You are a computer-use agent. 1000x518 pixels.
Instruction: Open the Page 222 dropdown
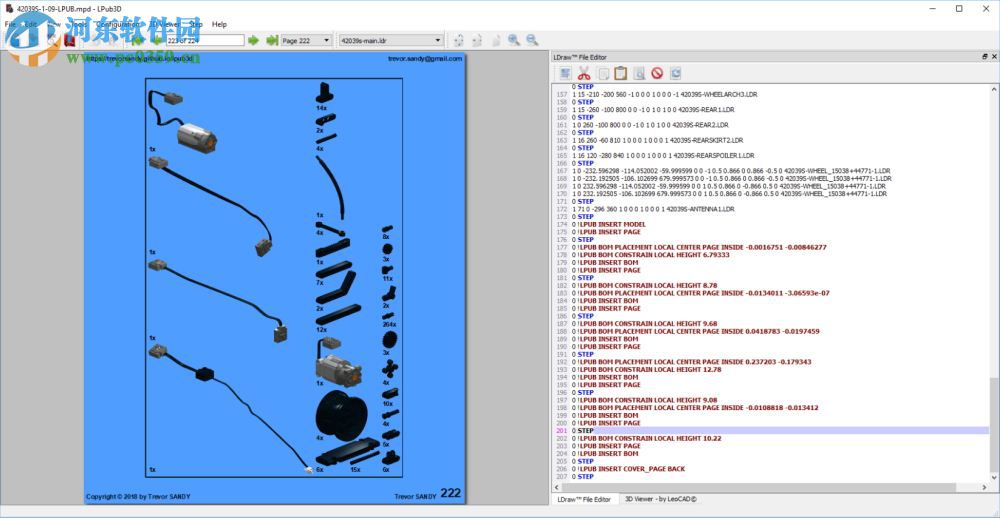pos(307,40)
